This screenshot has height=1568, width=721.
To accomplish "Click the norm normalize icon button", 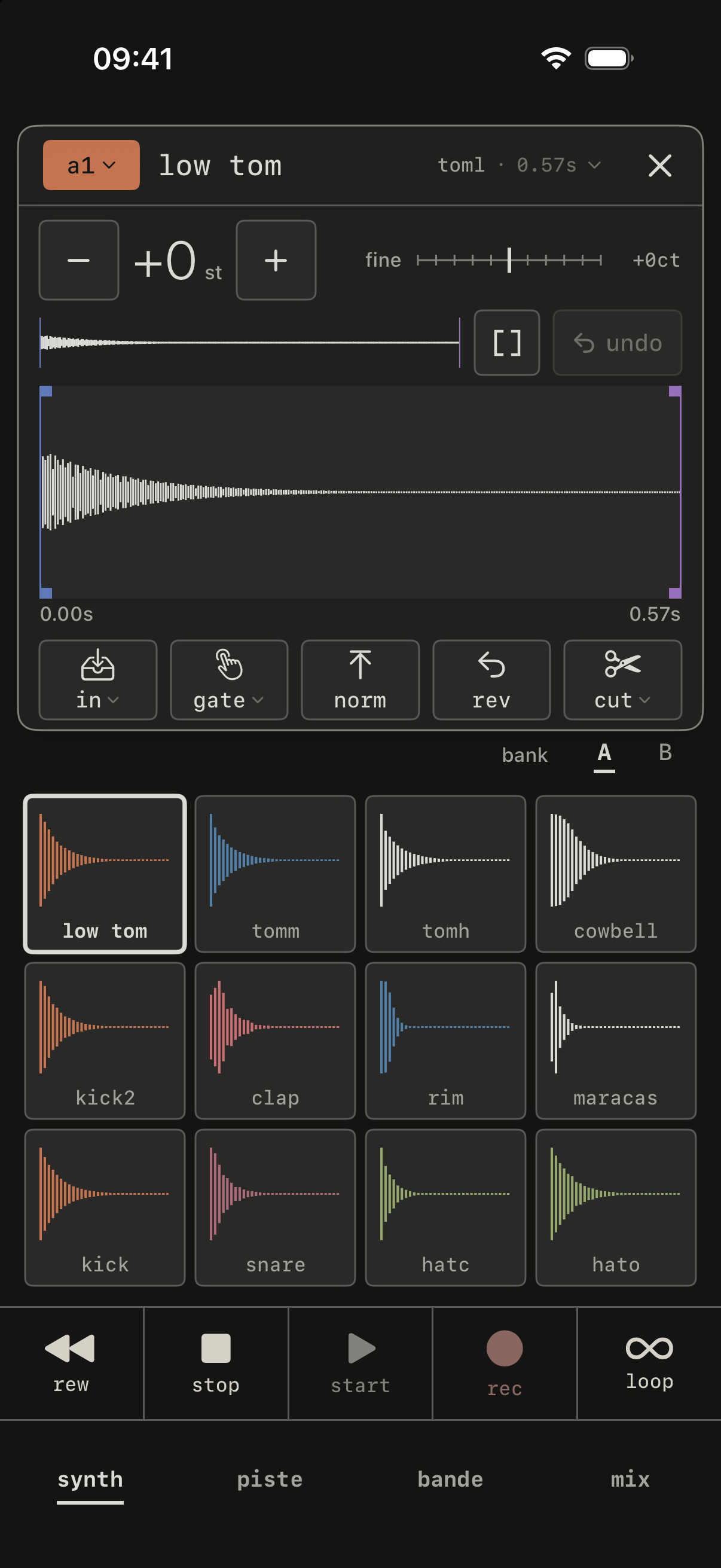I will [x=360, y=679].
